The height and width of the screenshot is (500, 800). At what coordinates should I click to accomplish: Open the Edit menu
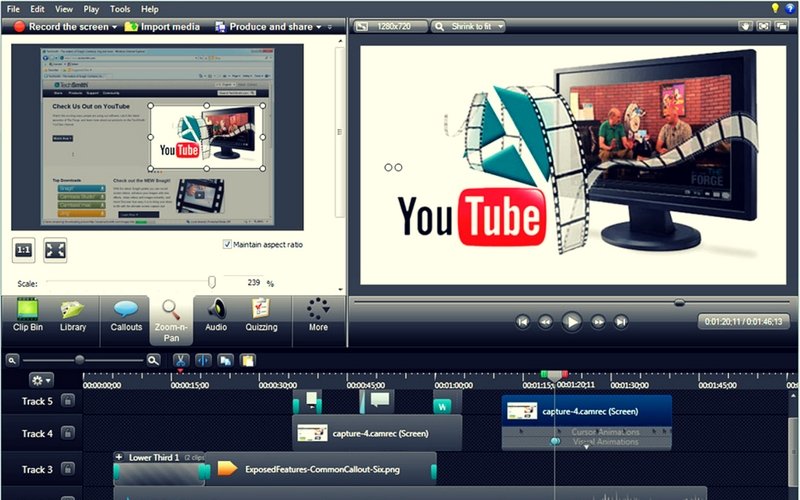point(37,9)
